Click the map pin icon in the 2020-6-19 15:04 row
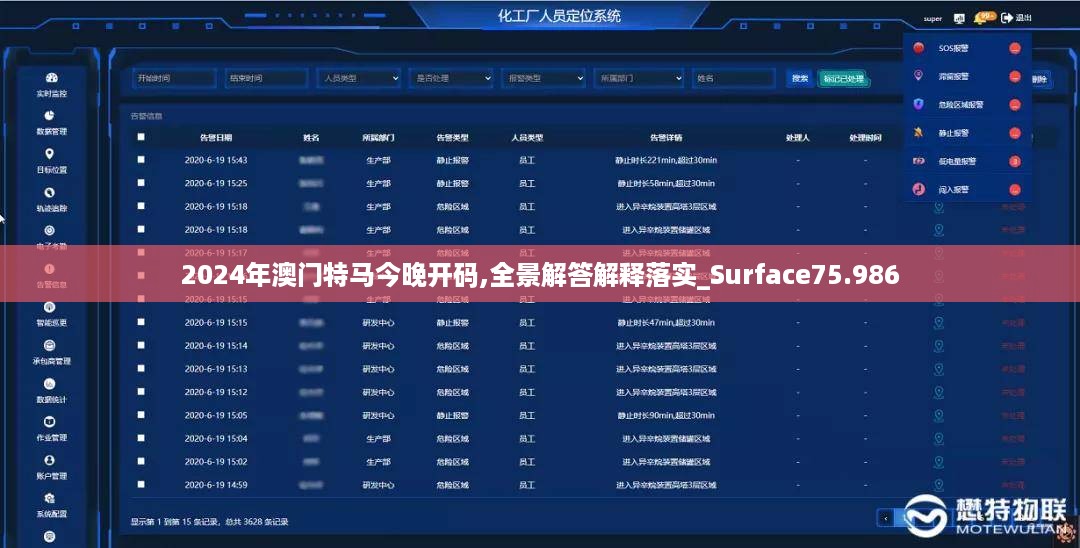This screenshot has width=1080, height=548. tap(938, 439)
